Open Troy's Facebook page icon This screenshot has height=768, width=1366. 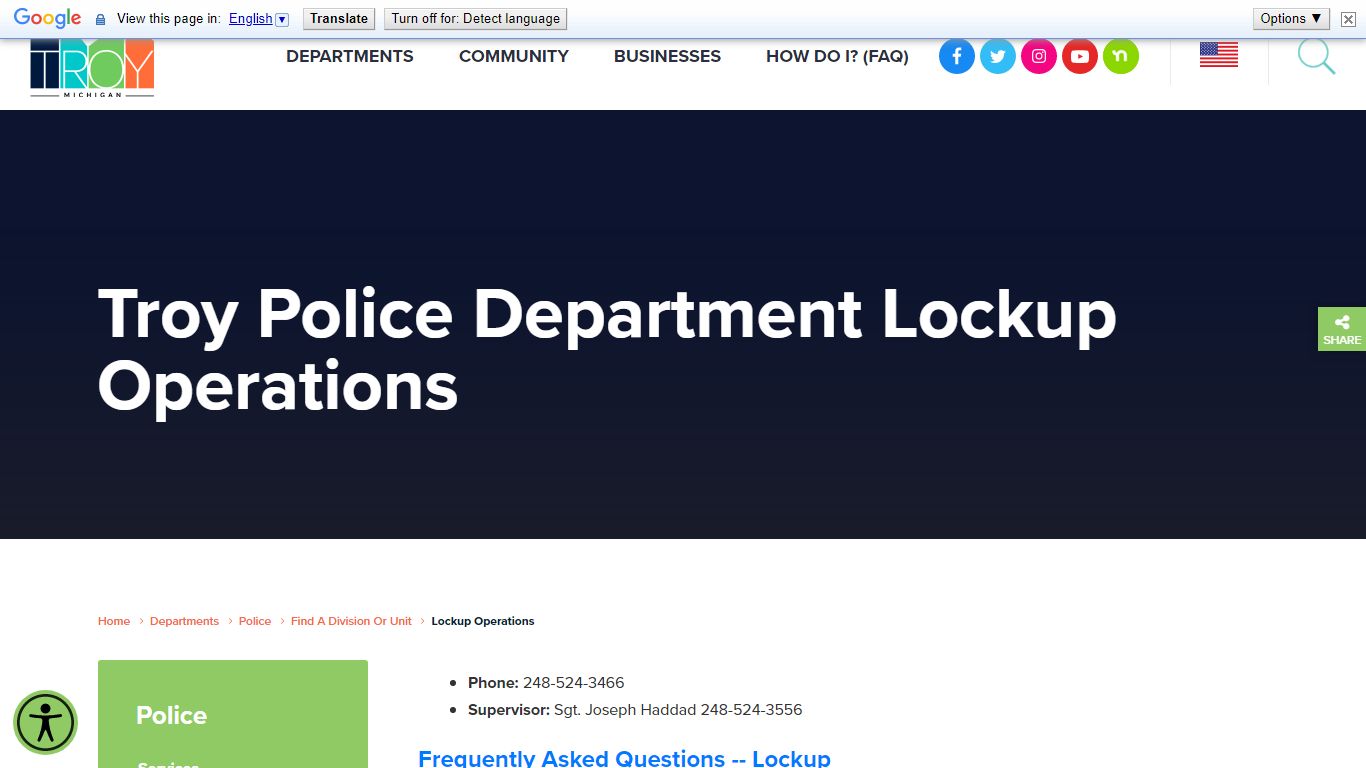(957, 56)
